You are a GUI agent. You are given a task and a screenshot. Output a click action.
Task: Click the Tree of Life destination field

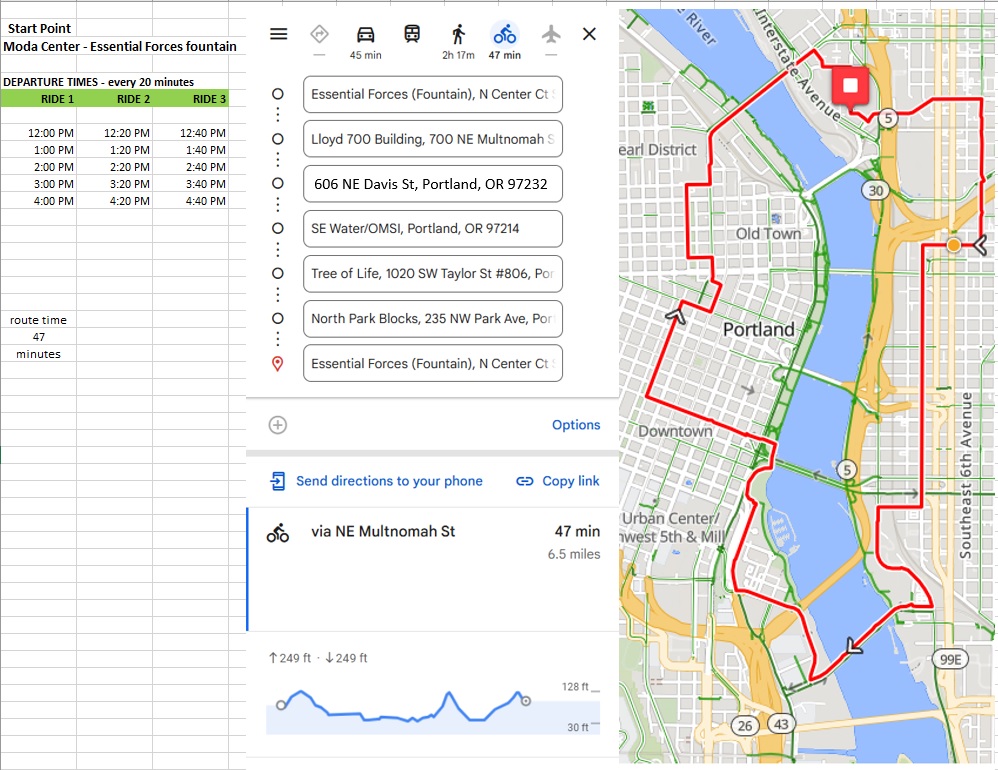click(x=432, y=273)
